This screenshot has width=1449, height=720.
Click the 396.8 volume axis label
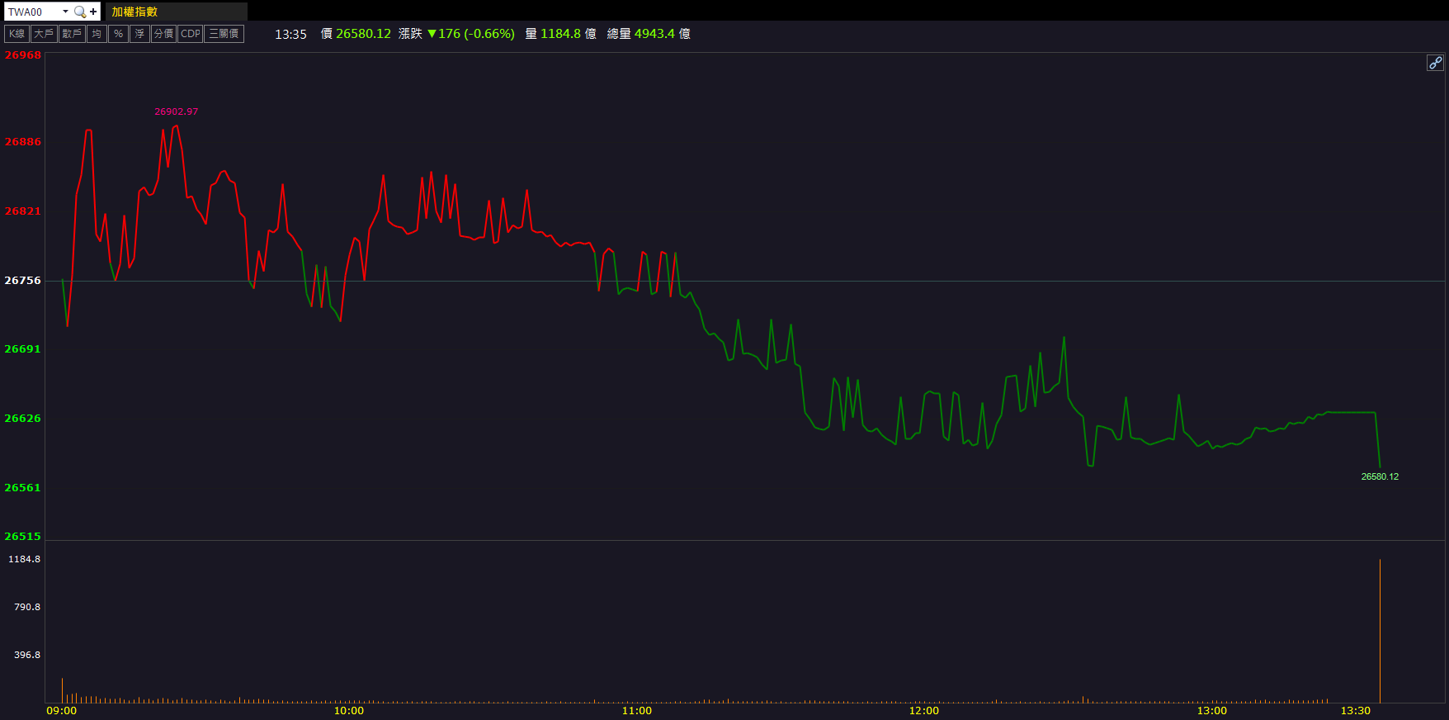tap(27, 655)
